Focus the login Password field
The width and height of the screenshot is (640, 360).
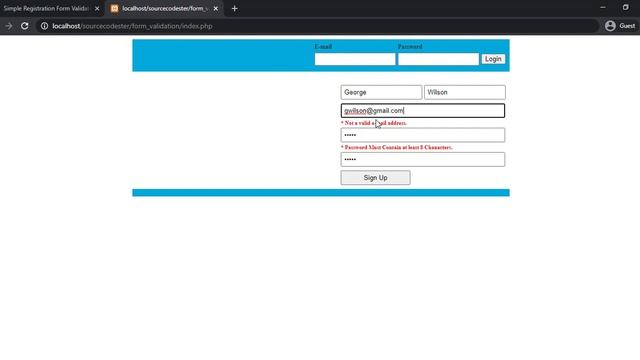[438, 59]
